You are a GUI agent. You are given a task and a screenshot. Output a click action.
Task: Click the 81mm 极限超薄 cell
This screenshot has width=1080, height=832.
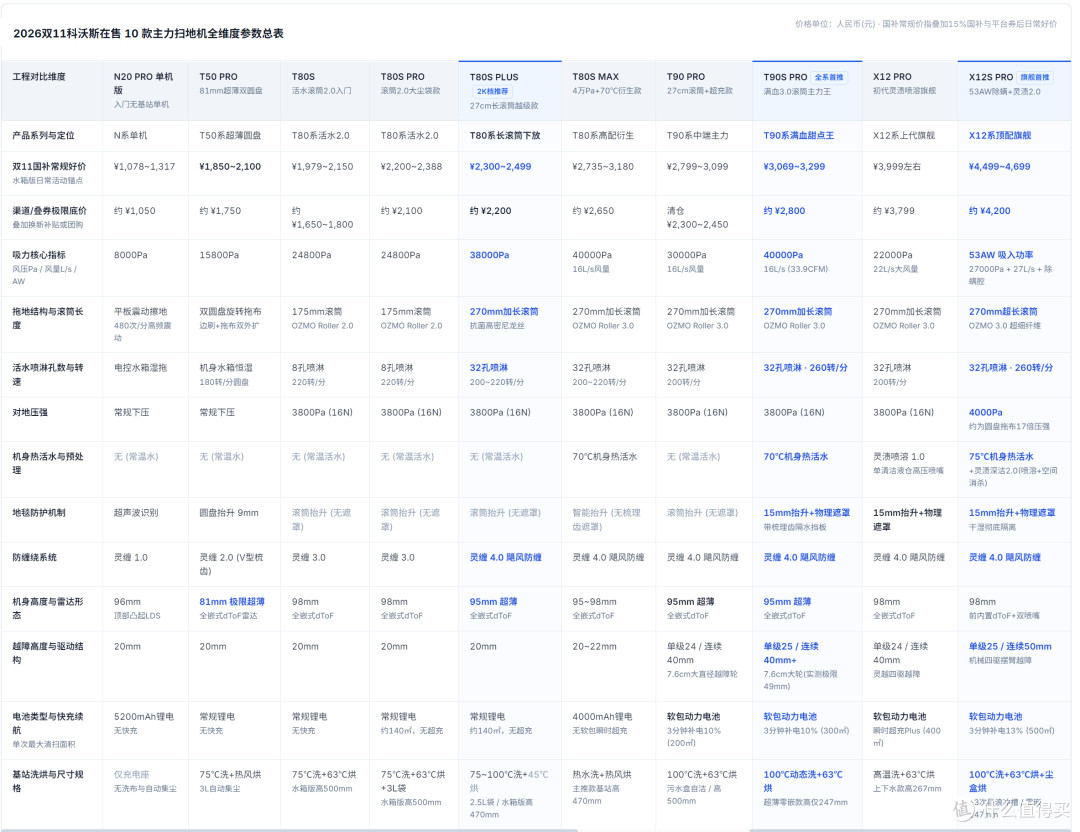point(232,601)
